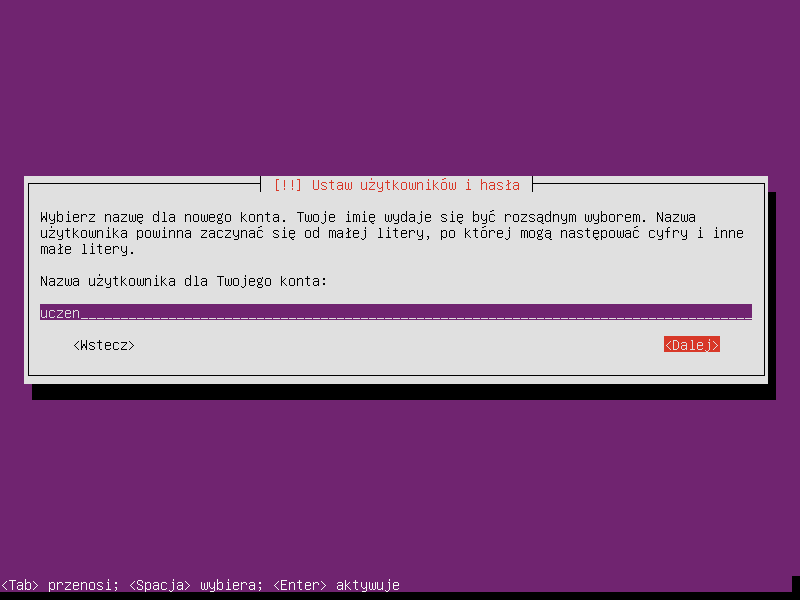Click the '<Enter> aktywuje' hint in bottom bar
Viewport: 800px width, 600px height.
pos(336,585)
